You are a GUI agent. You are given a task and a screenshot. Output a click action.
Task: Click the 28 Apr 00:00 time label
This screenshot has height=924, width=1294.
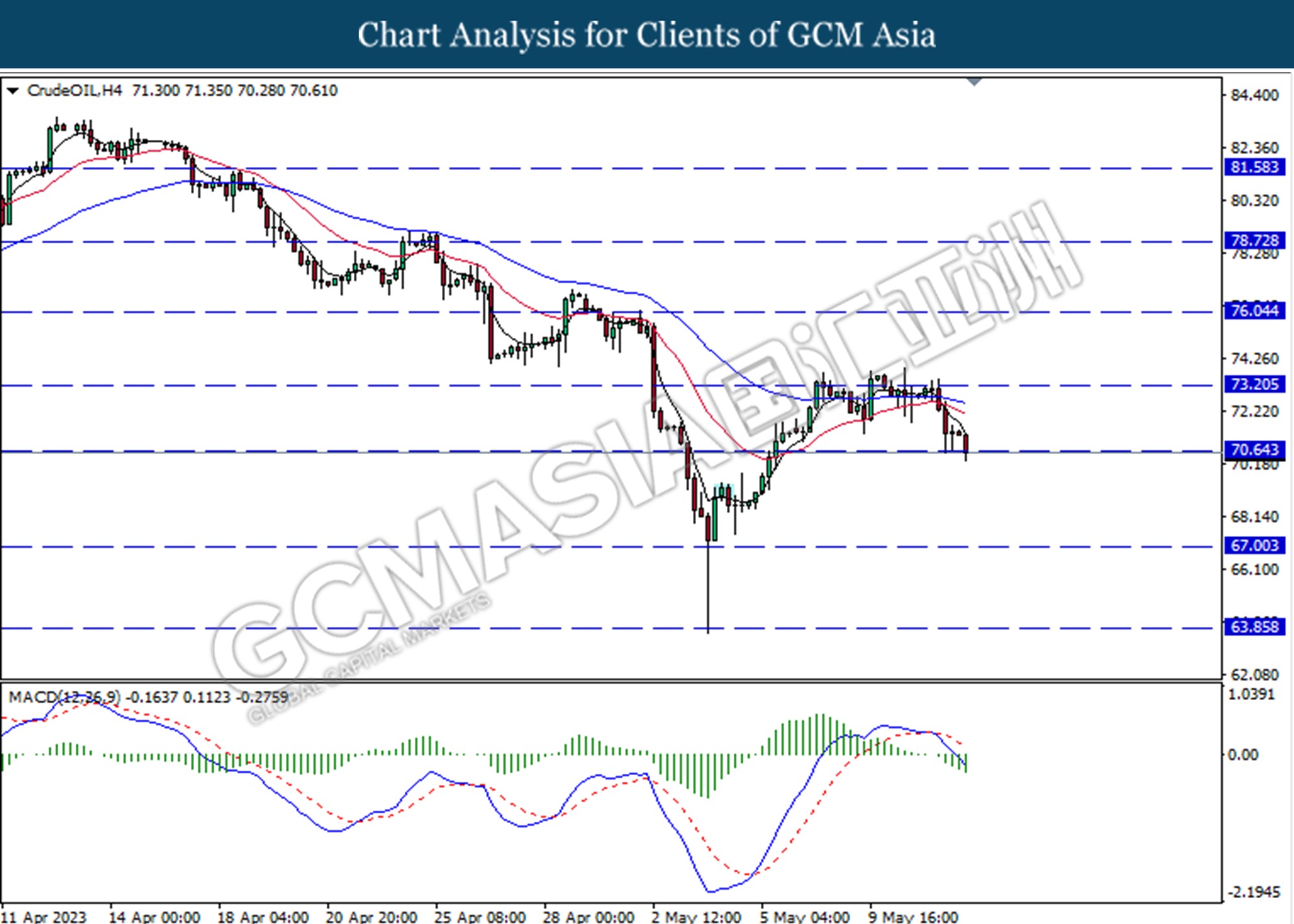(x=589, y=916)
